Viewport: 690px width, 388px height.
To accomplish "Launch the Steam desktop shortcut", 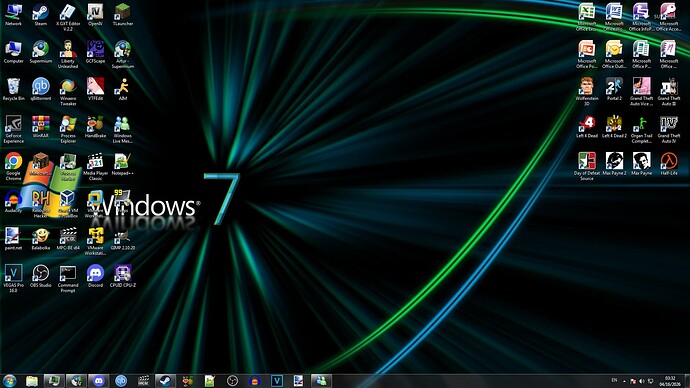I will pyautogui.click(x=40, y=15).
